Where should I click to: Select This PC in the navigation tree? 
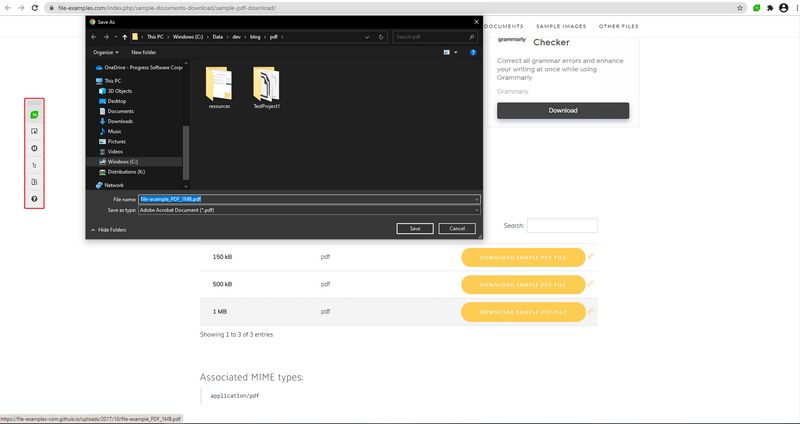coord(108,81)
